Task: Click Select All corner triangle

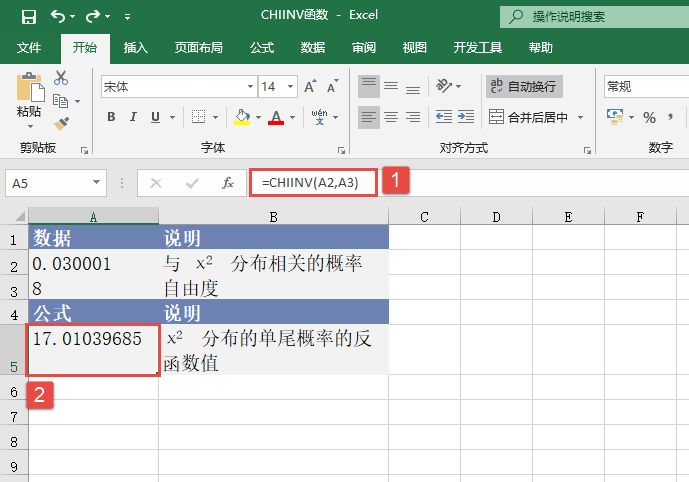Action: coord(20,216)
